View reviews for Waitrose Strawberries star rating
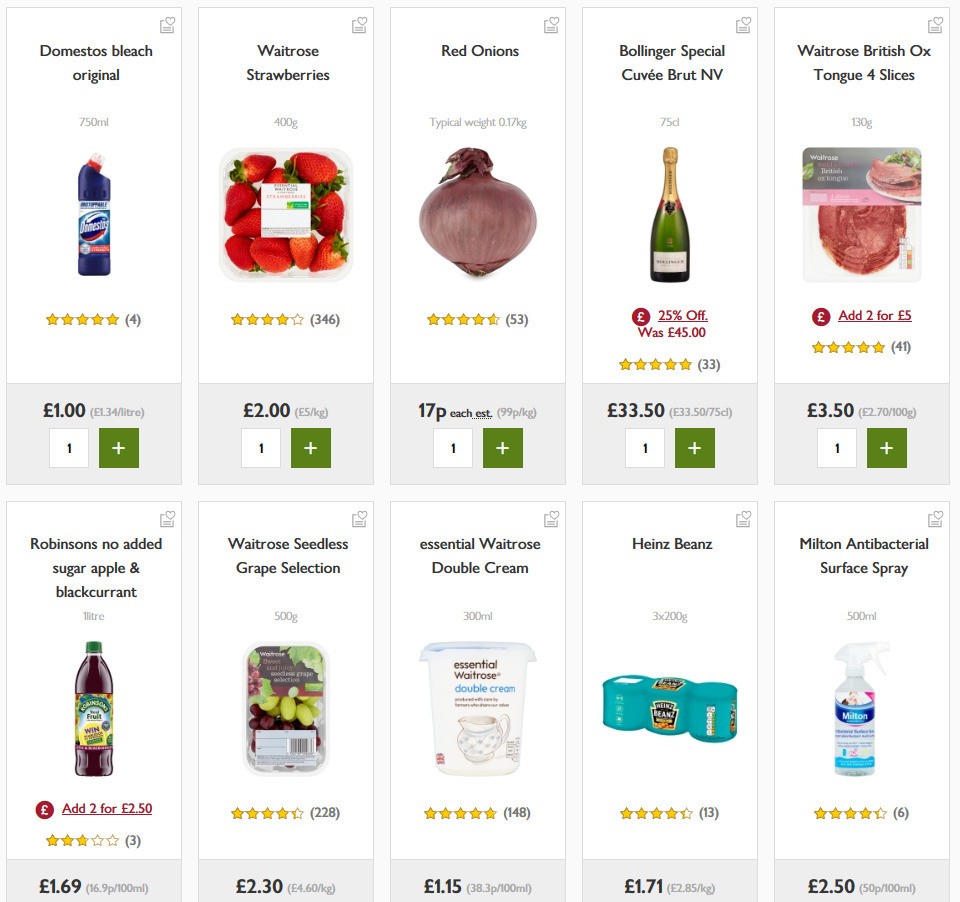Viewport: 960px width, 902px height. pyautogui.click(x=267, y=320)
